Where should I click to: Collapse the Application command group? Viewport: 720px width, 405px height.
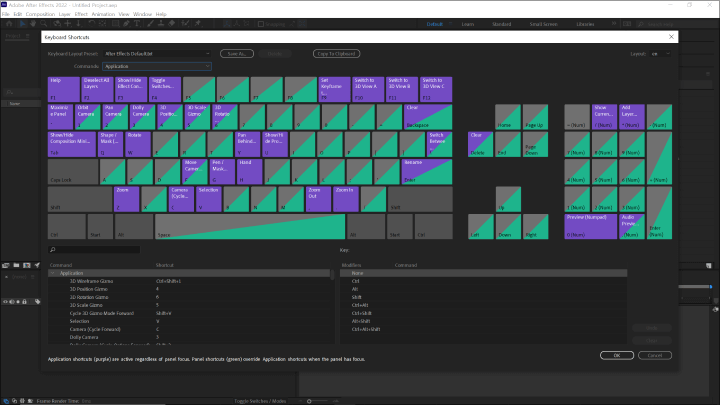point(52,273)
